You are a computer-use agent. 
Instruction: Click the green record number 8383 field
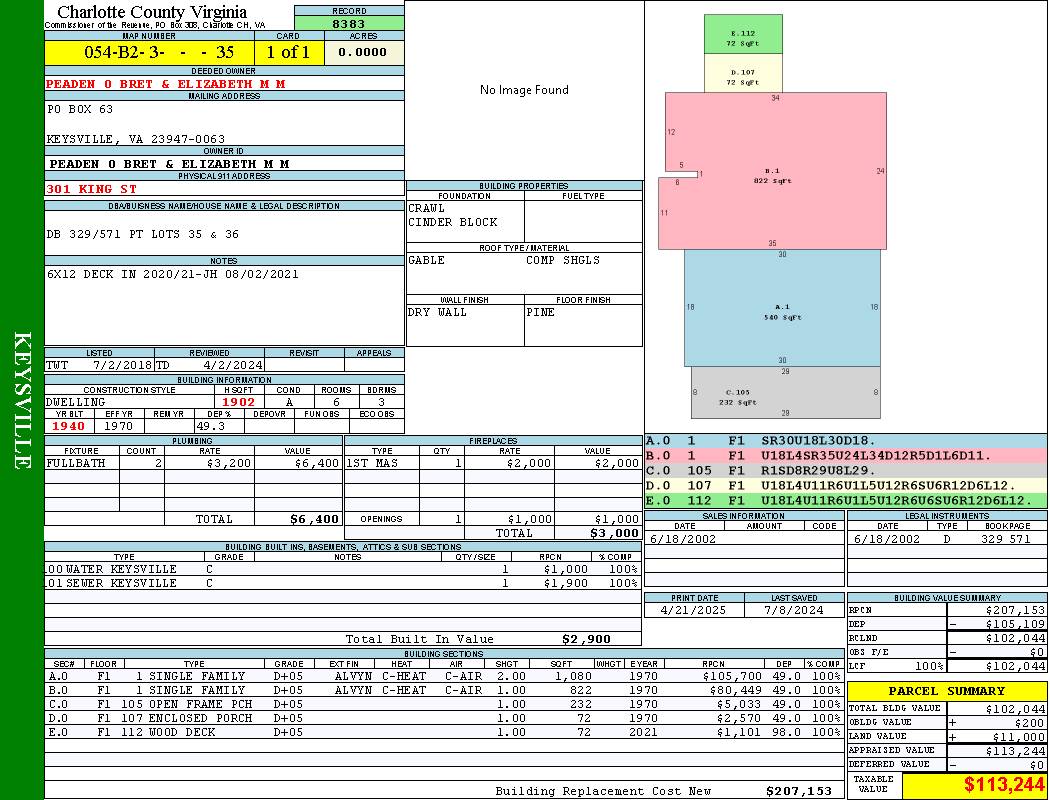(x=349, y=23)
